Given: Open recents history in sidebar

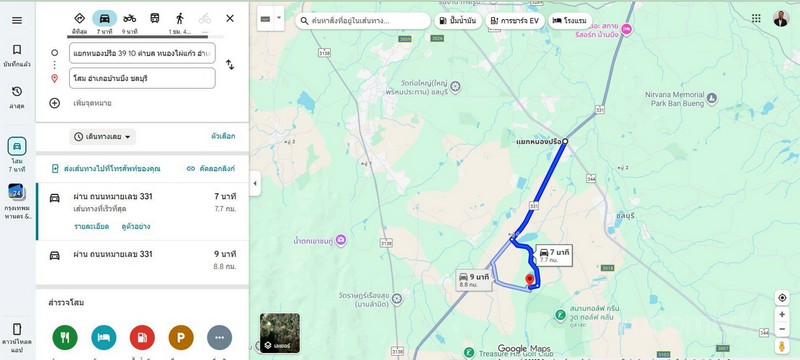Looking at the screenshot, I should 17,97.
